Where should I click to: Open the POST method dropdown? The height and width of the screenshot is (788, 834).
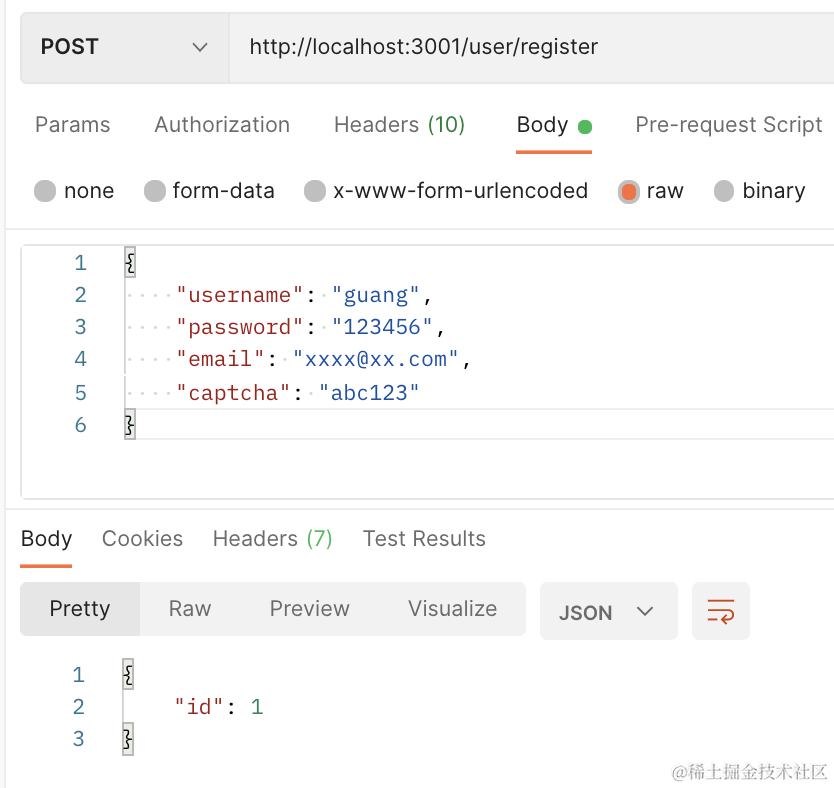coord(124,47)
